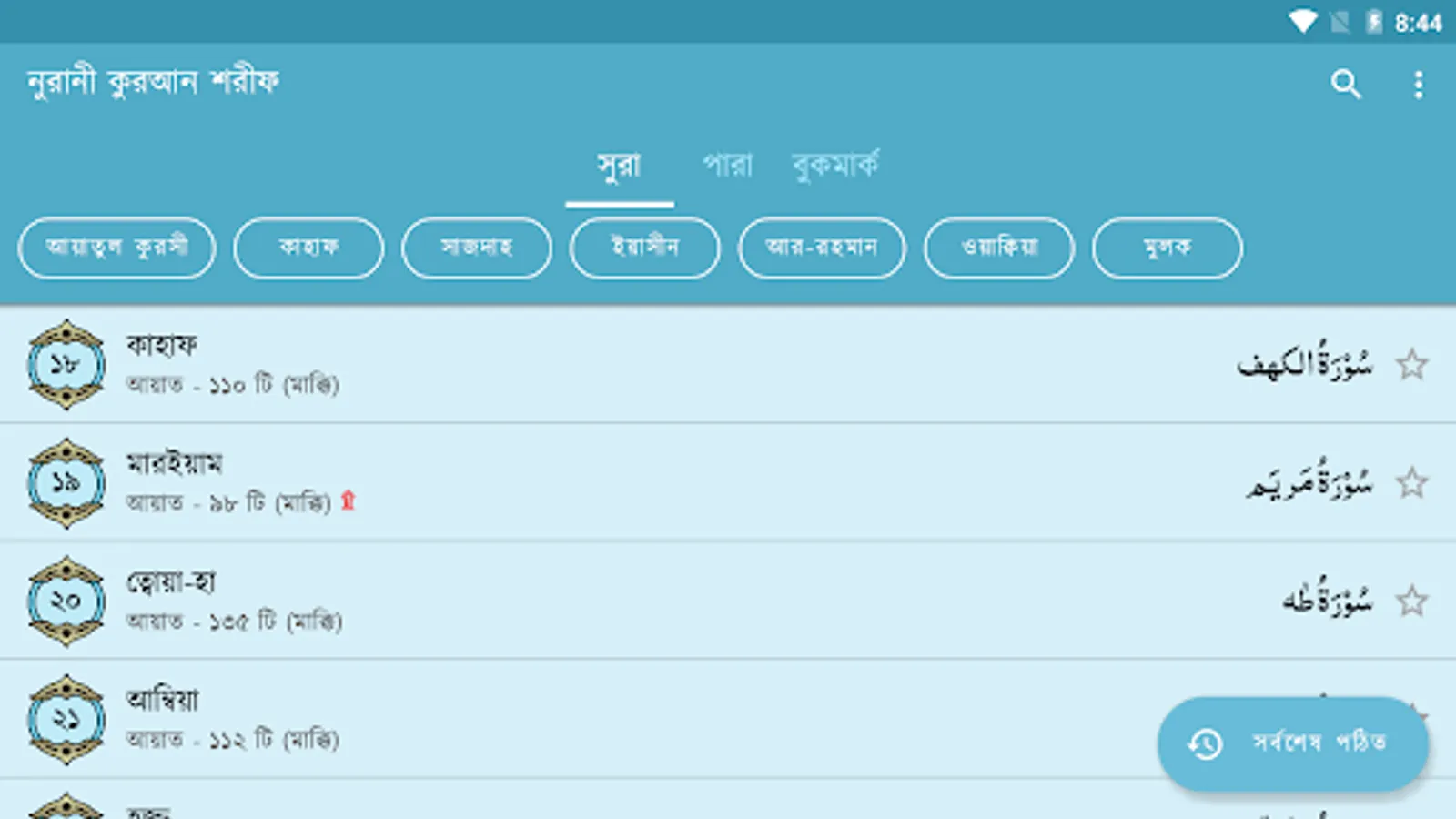Click the আয়াত - ১৩৫ টি verse count text
Screen dimensions: 1456x819
tap(235, 622)
